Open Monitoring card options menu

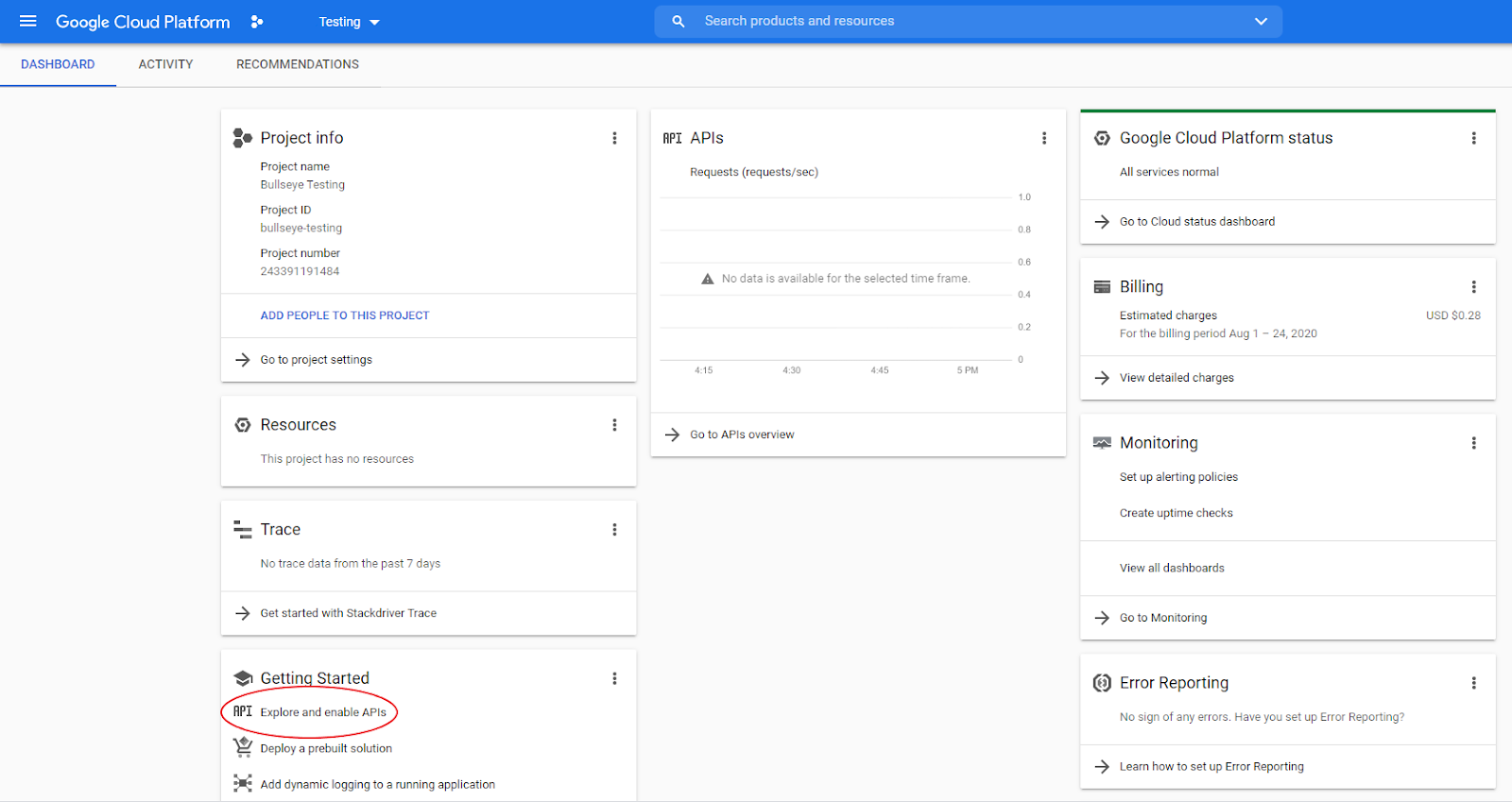pos(1473,443)
